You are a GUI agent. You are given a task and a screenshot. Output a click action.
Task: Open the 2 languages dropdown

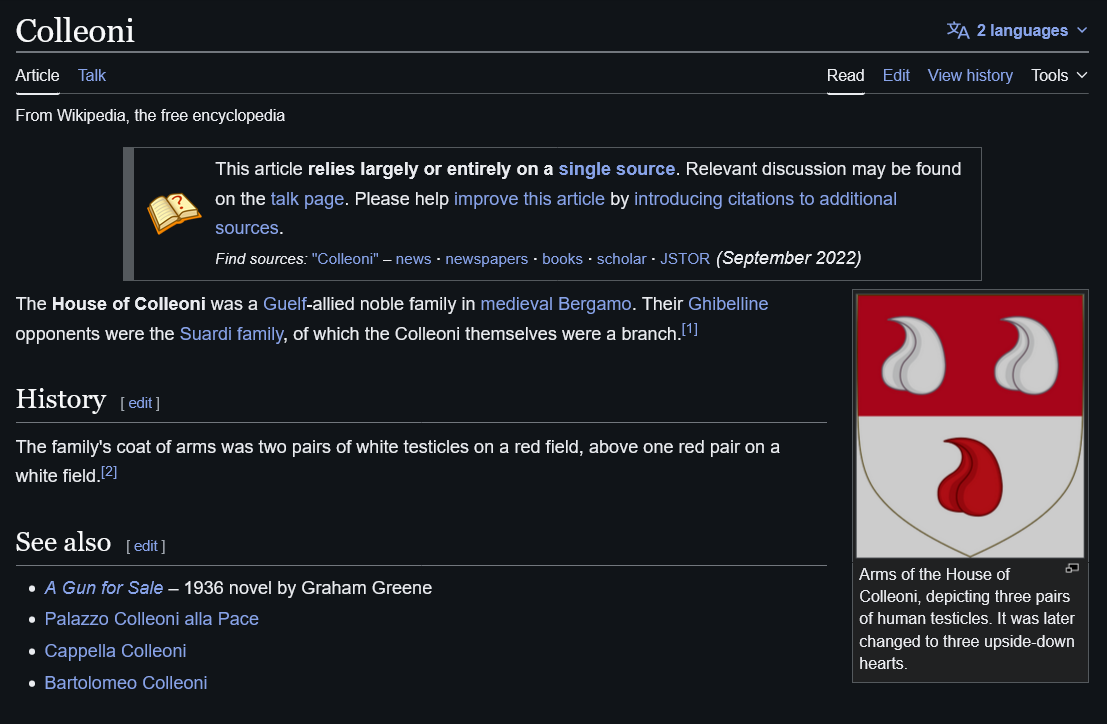(1017, 30)
